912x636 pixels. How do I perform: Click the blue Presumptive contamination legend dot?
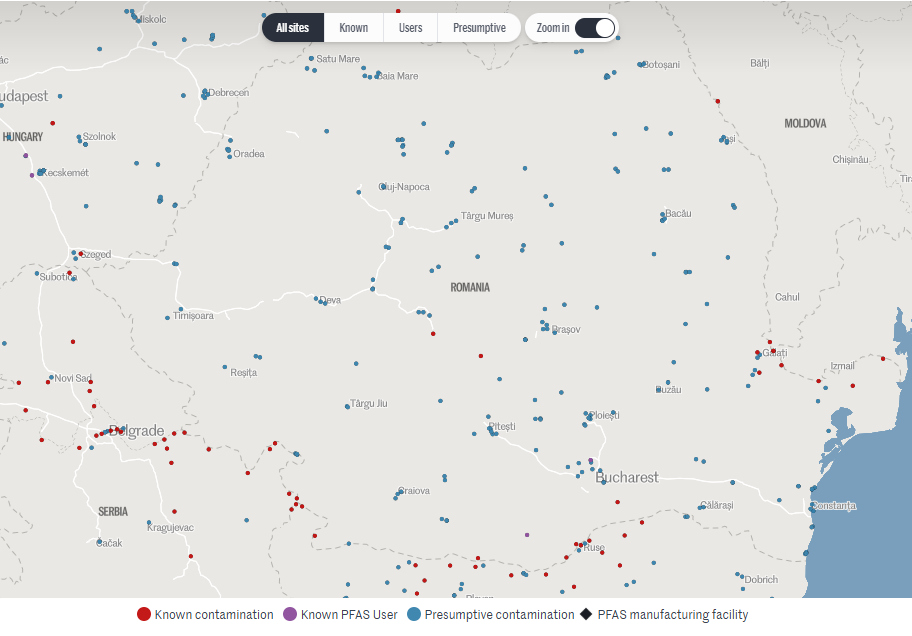(x=413, y=614)
